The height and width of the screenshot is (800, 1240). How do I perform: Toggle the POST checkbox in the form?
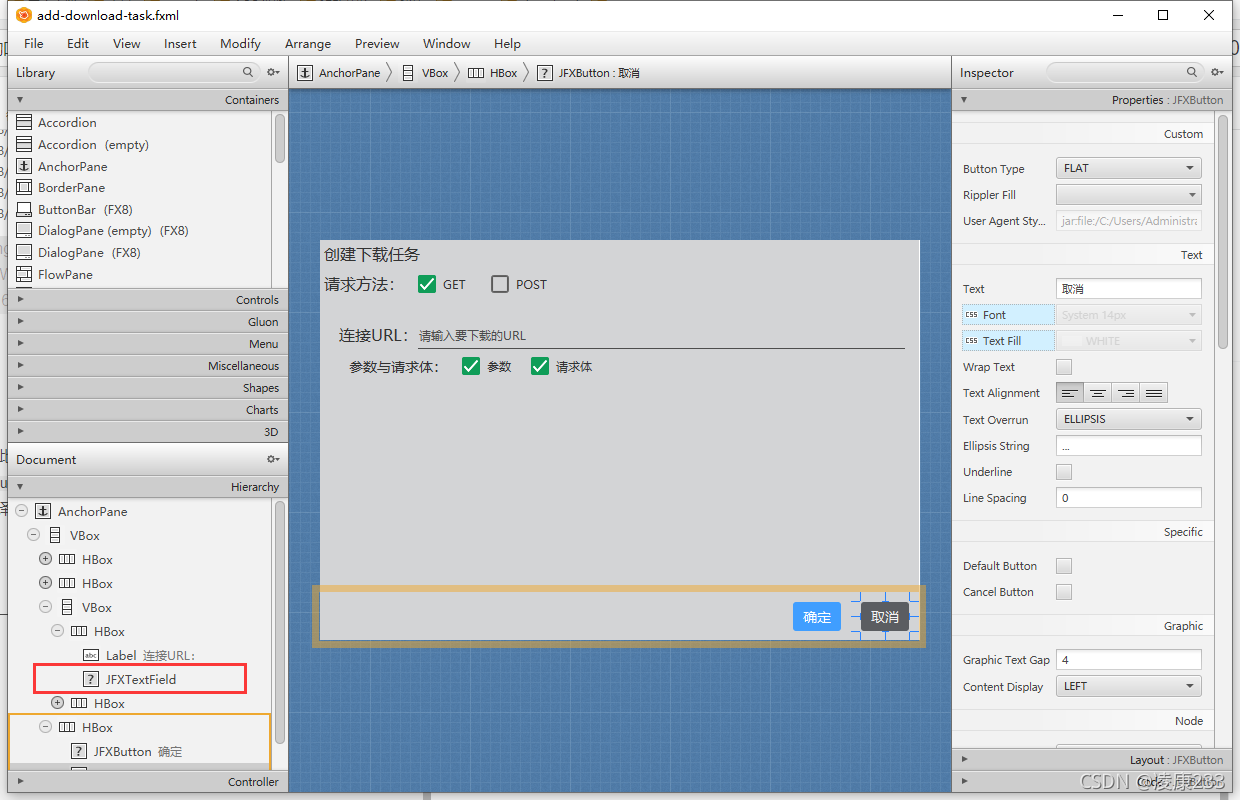(x=500, y=284)
